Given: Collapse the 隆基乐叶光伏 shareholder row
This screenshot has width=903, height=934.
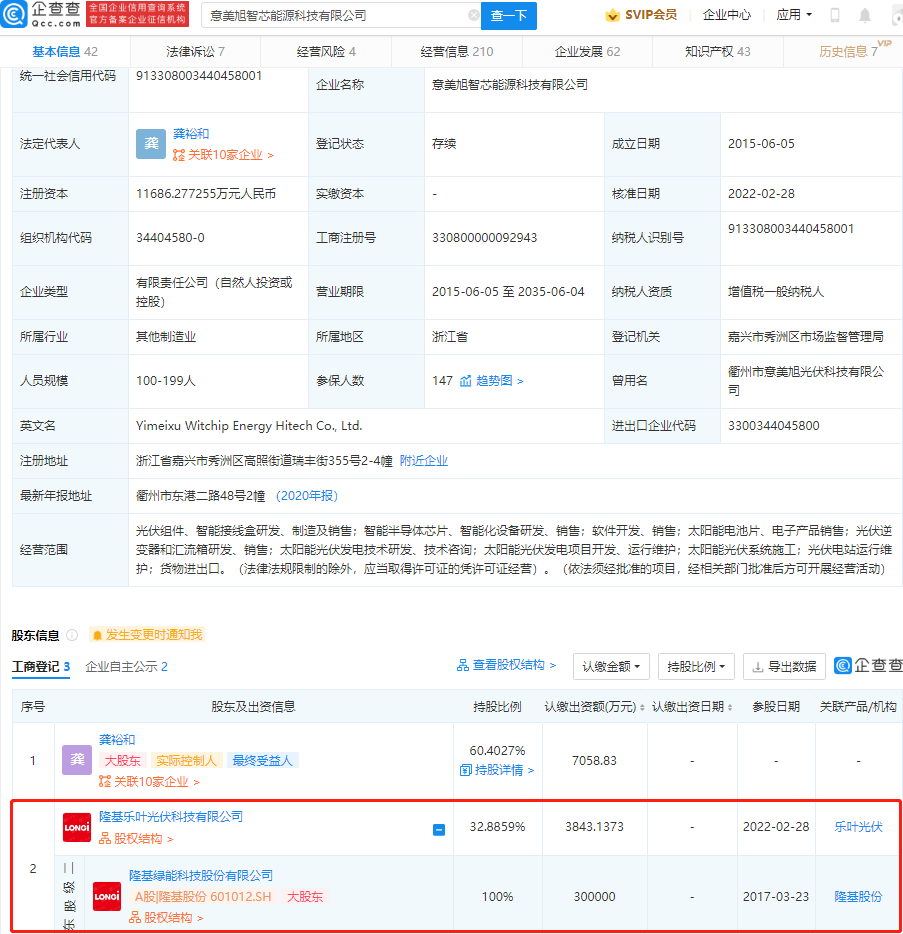Looking at the screenshot, I should tap(439, 829).
